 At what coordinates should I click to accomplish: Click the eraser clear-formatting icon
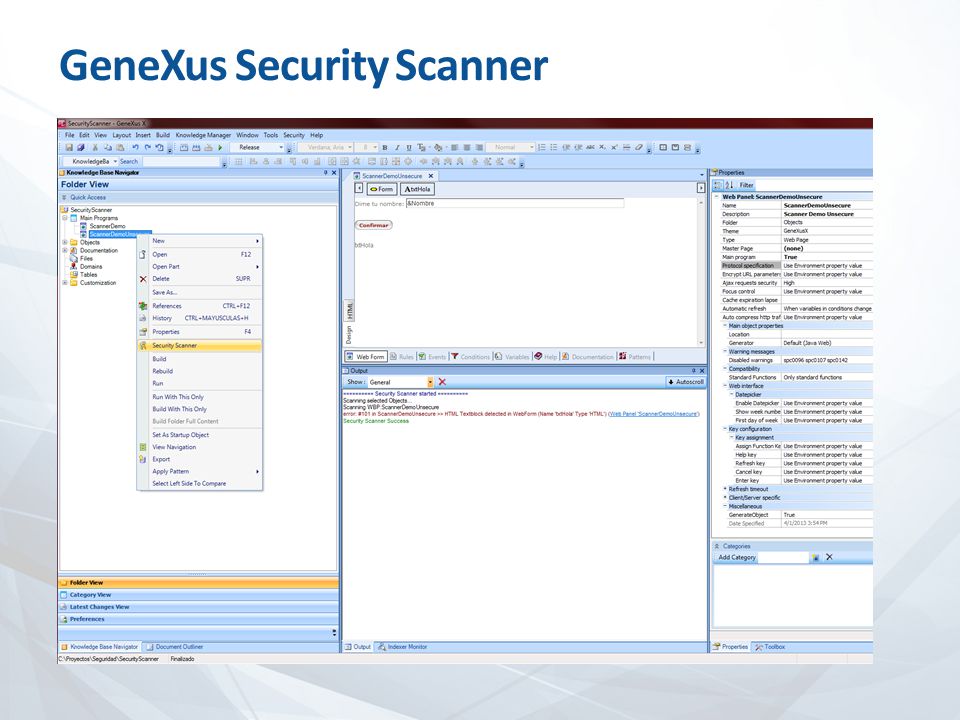point(639,148)
